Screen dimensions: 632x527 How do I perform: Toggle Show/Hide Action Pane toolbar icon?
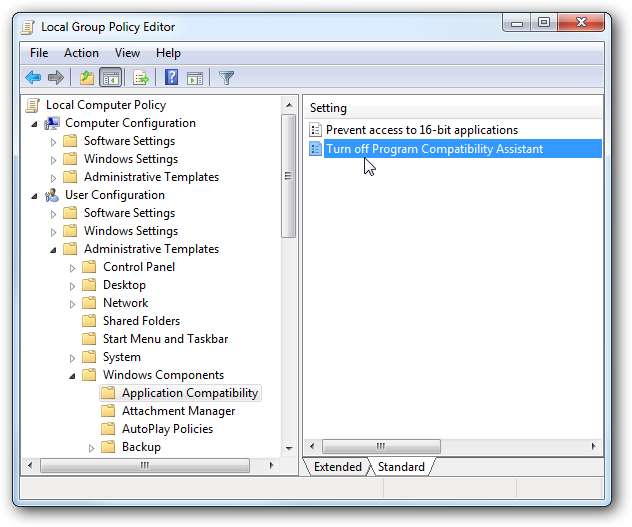click(195, 77)
